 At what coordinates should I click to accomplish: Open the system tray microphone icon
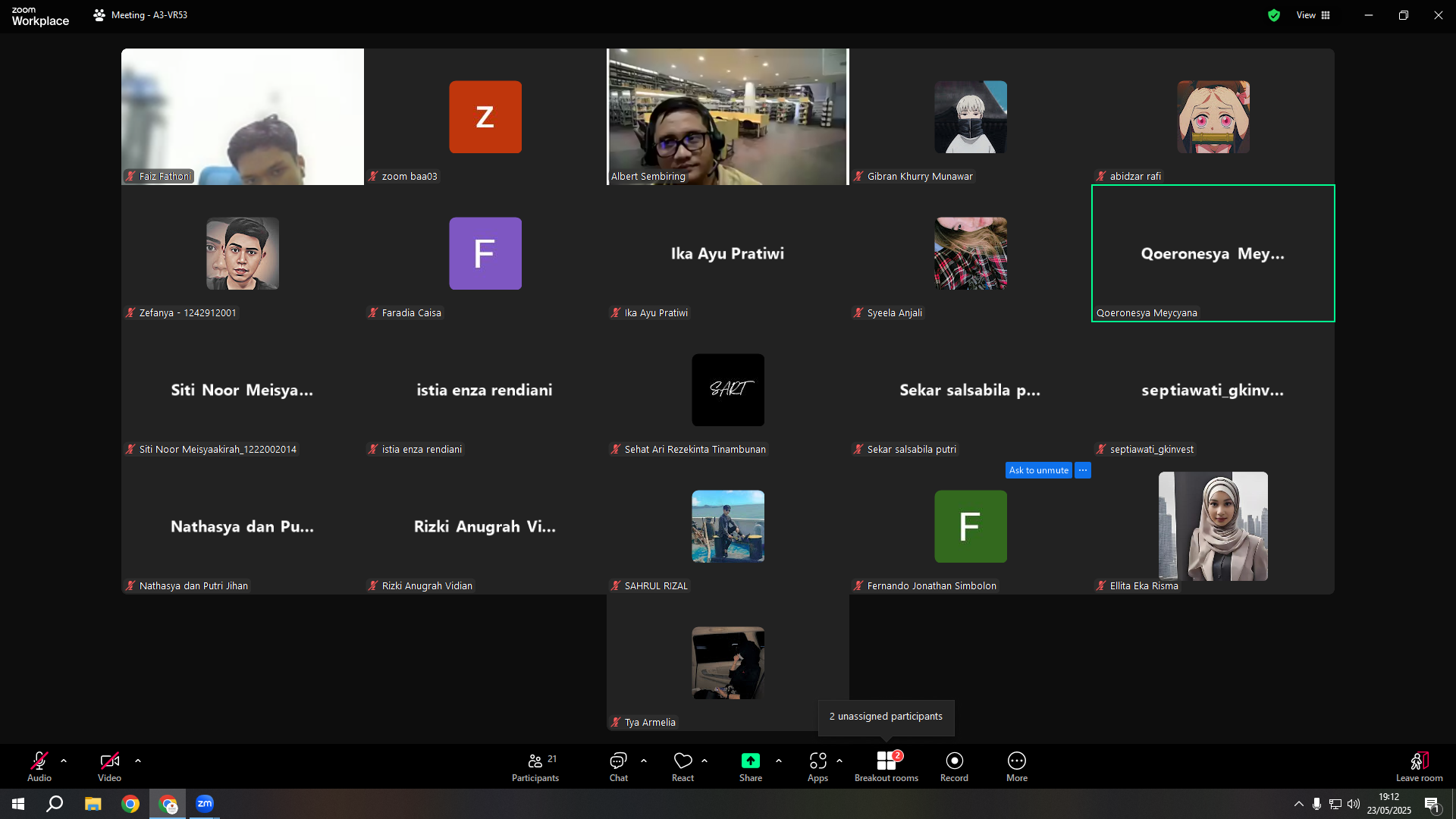(1317, 804)
